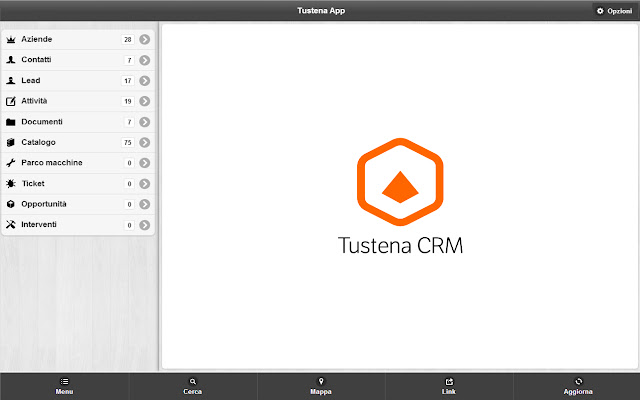Click the Catalogo count badge 75

(128, 142)
